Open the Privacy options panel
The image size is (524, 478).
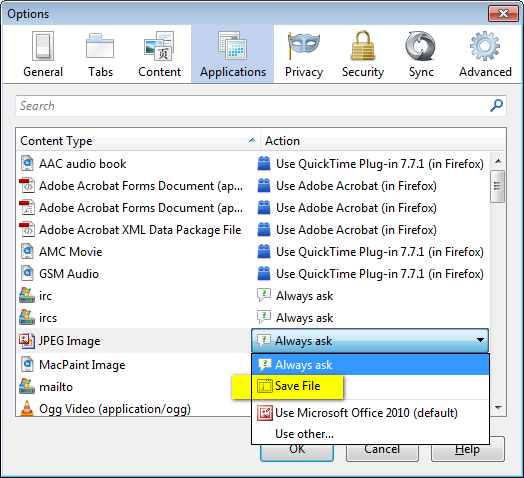(x=304, y=54)
